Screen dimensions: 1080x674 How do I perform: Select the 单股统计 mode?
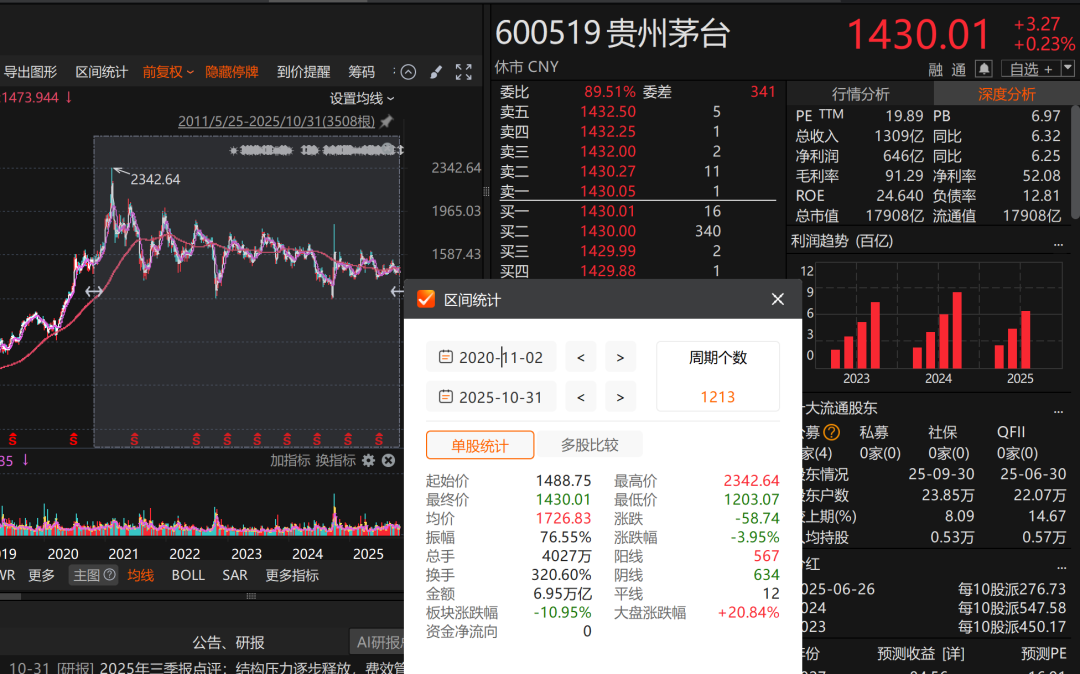[x=480, y=445]
